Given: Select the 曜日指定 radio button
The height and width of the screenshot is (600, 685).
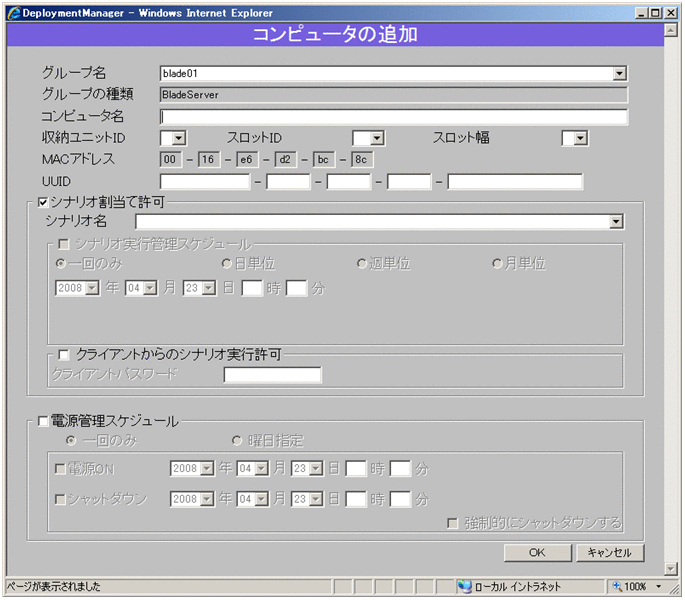Looking at the screenshot, I should tap(237, 440).
